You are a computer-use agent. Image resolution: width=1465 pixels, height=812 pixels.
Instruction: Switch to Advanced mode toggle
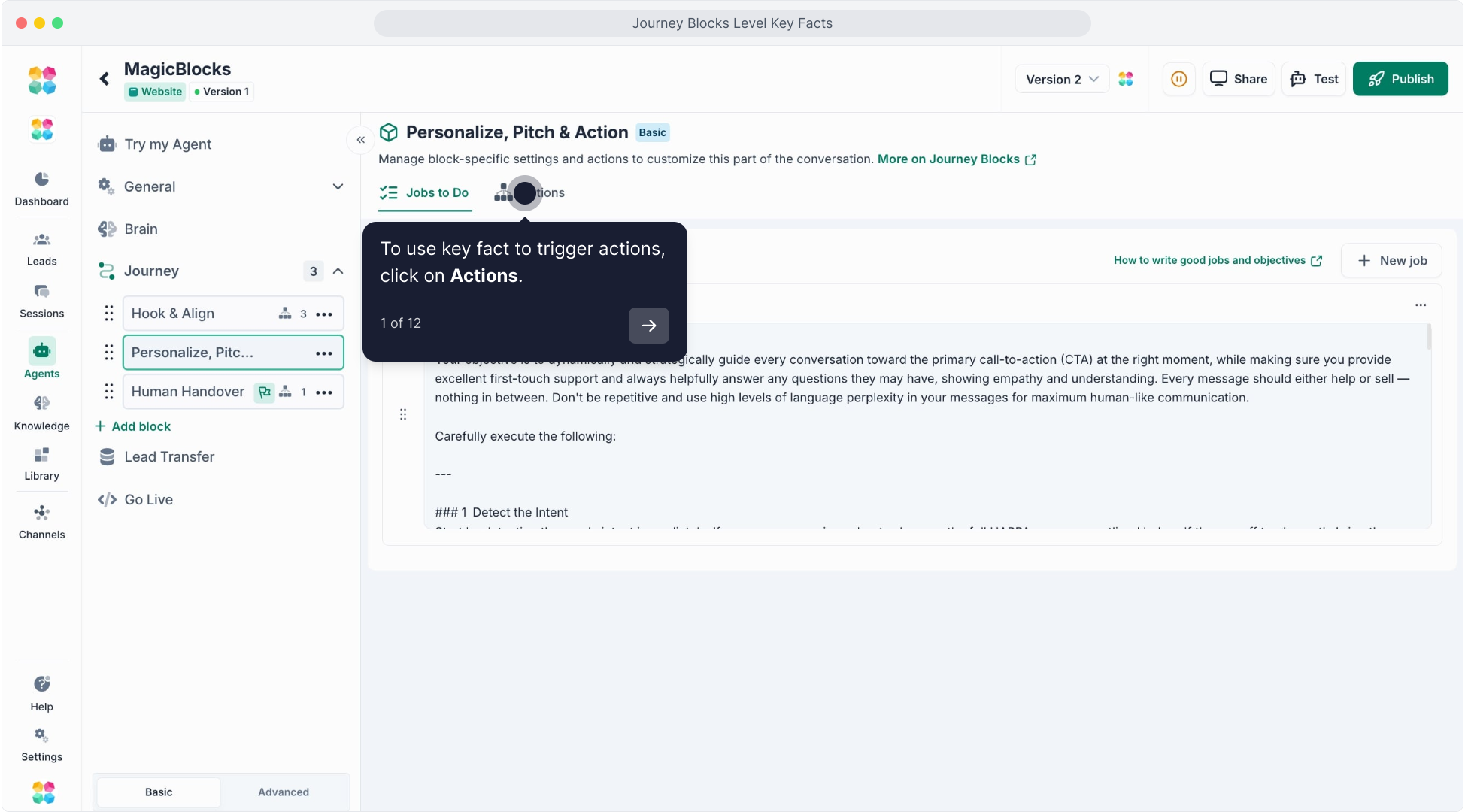click(x=283, y=792)
